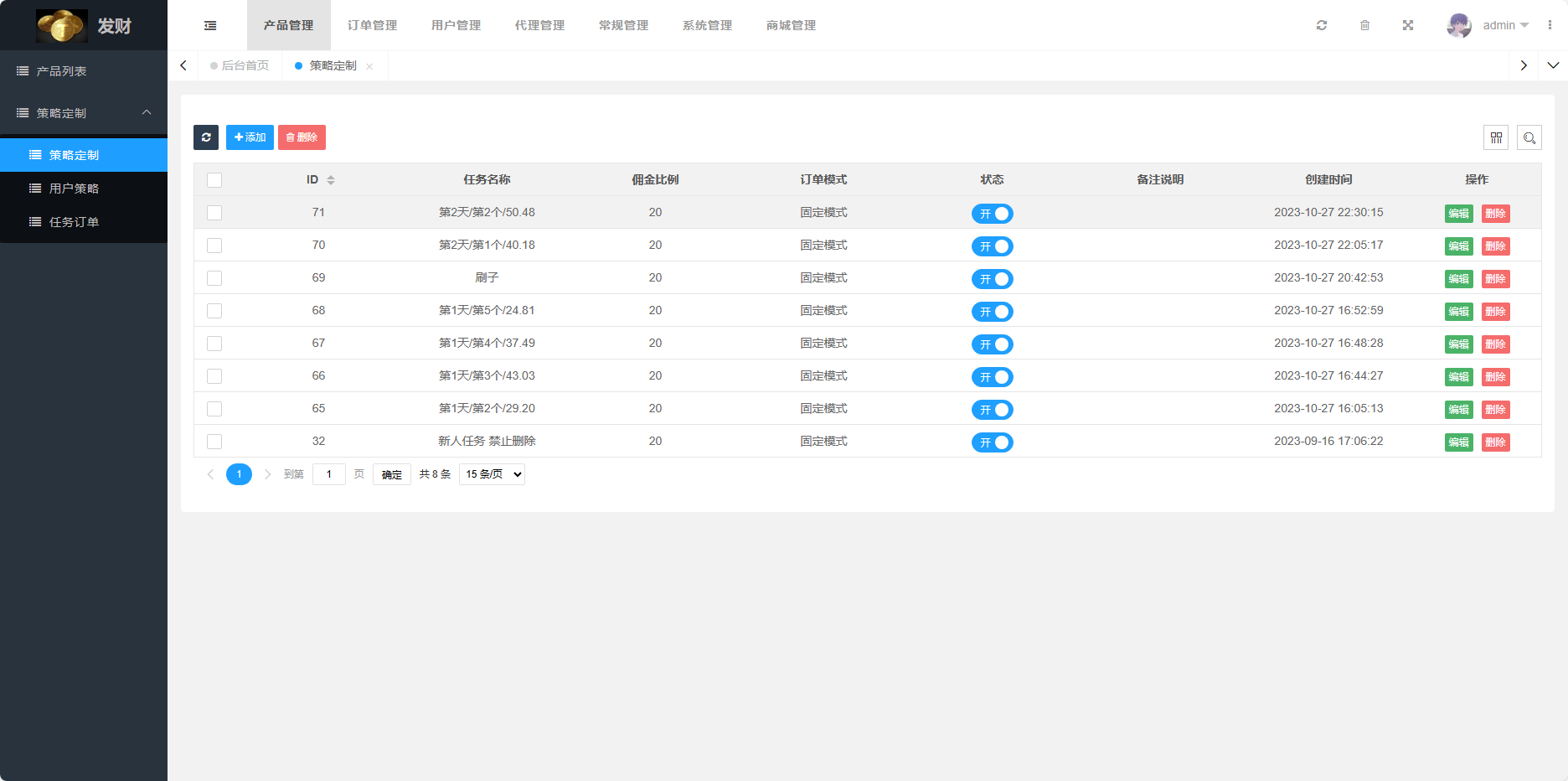1568x781 pixels.
Task: Click 删除 for row ID 32
Action: (x=1496, y=442)
